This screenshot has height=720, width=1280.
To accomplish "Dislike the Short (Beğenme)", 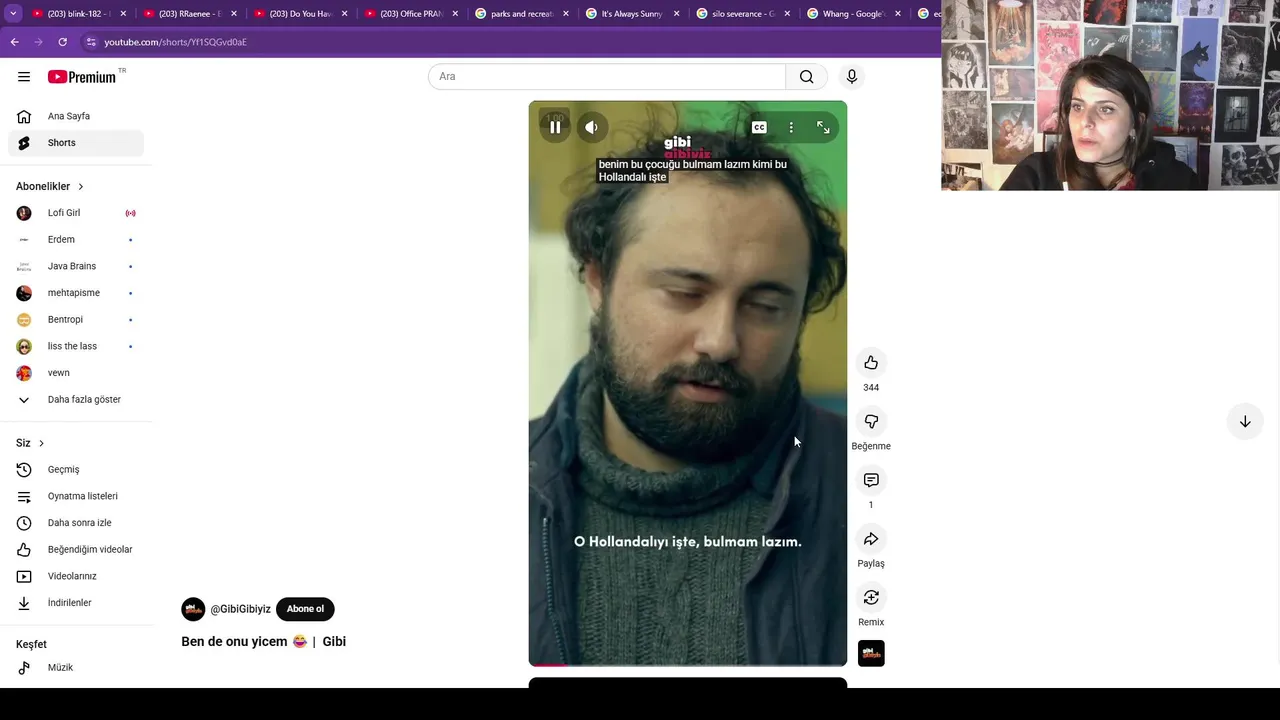I will [x=871, y=421].
